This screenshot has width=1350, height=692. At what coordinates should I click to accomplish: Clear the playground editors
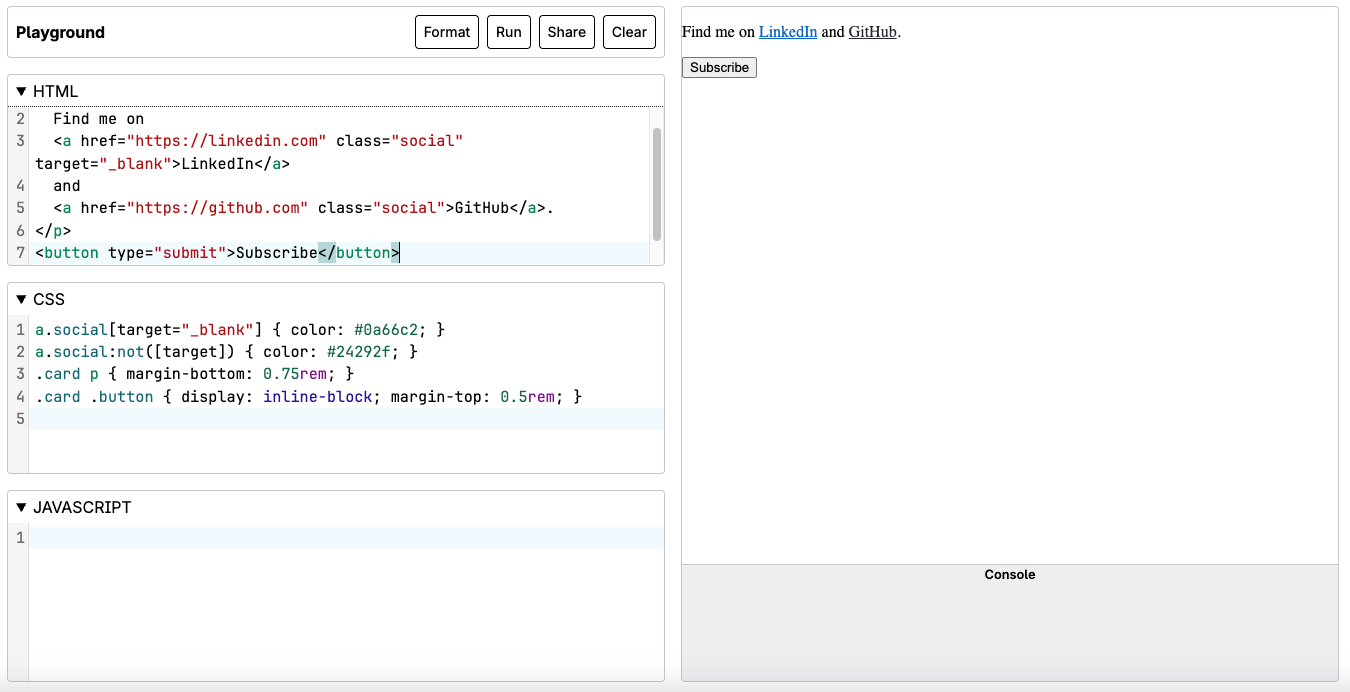629,32
